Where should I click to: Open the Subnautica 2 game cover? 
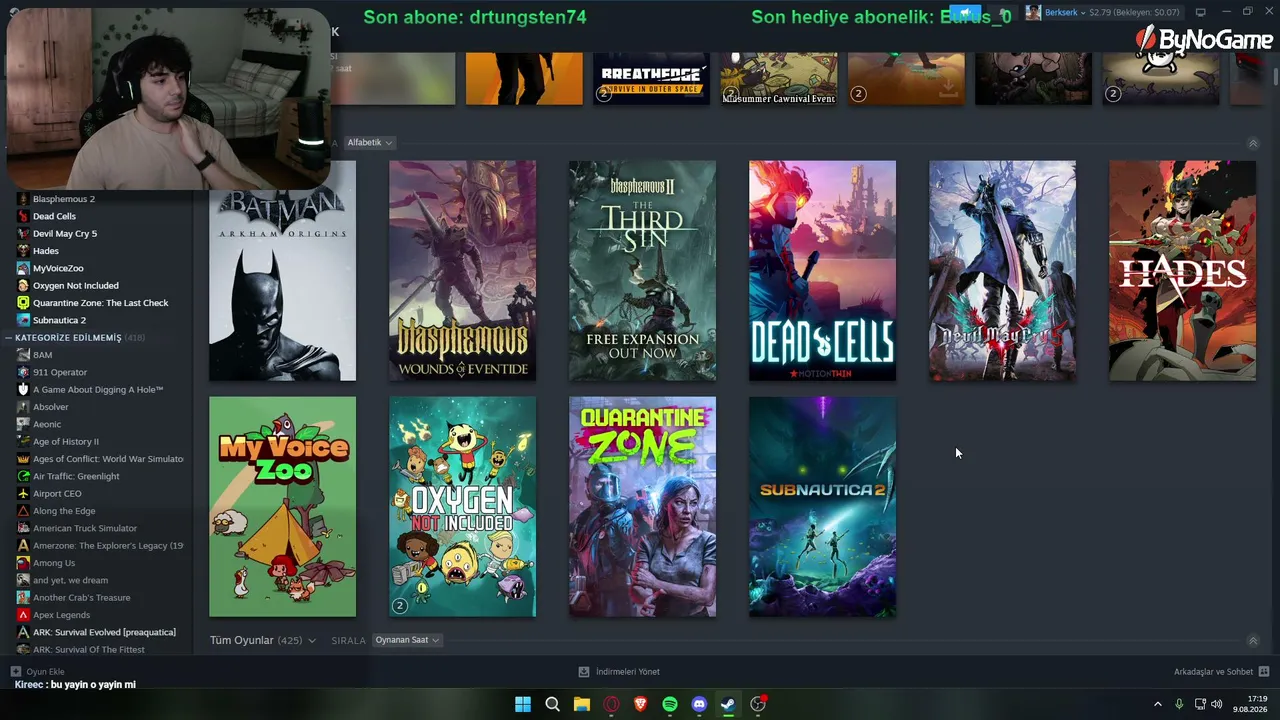[822, 507]
